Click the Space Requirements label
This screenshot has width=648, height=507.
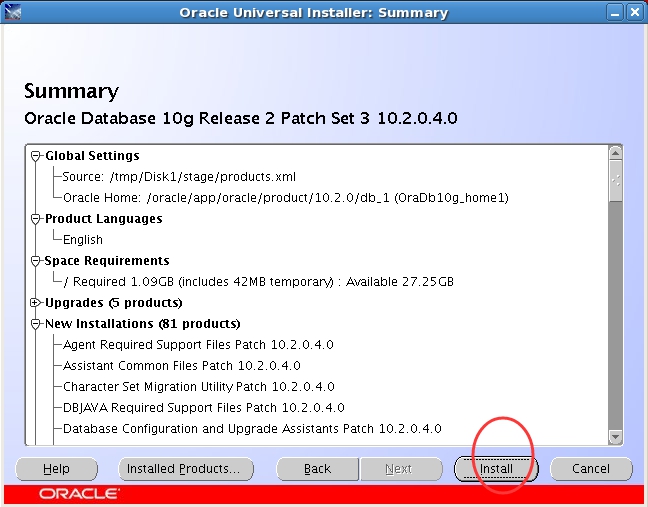click(x=107, y=261)
